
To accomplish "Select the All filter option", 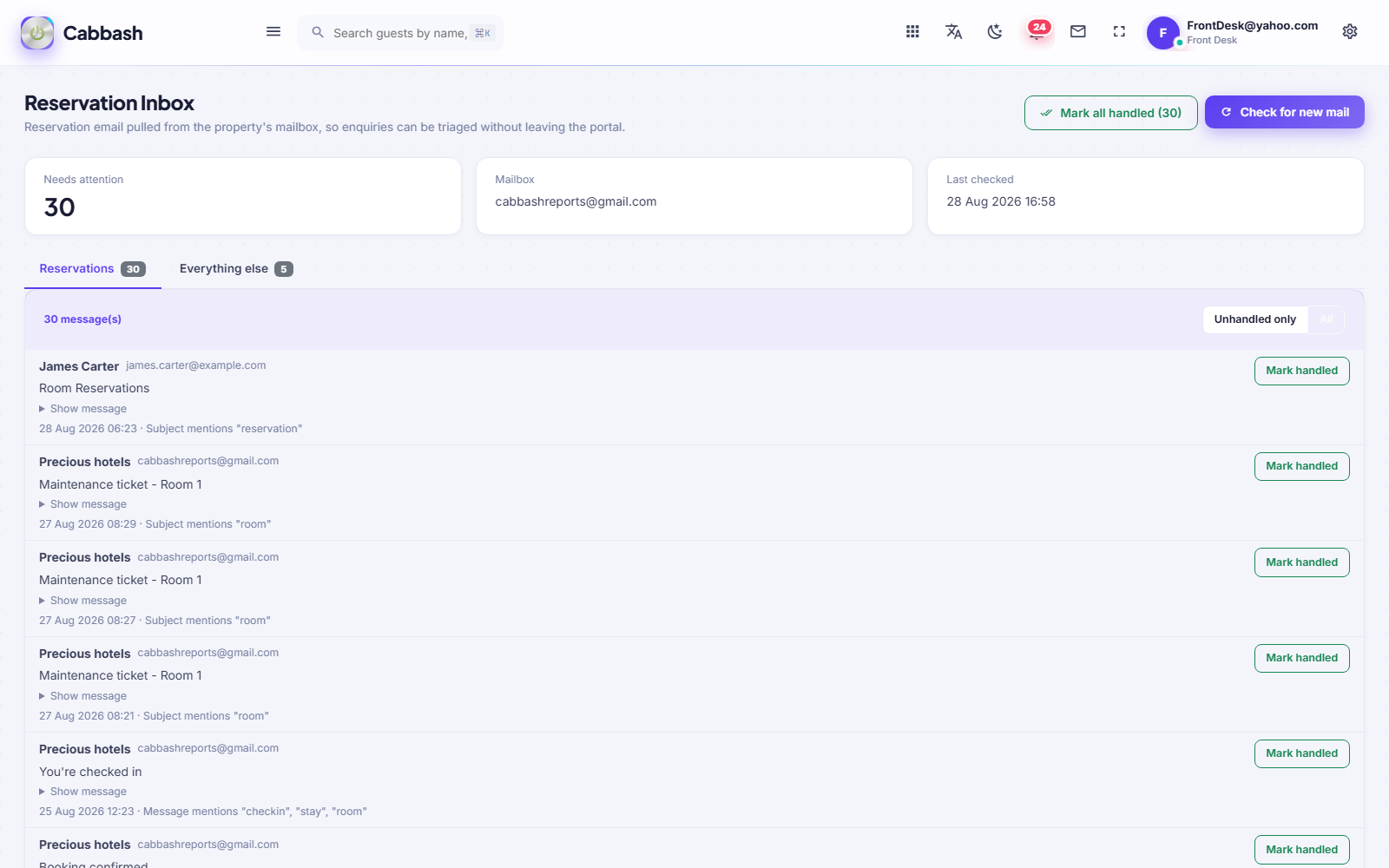I will click(1326, 319).
